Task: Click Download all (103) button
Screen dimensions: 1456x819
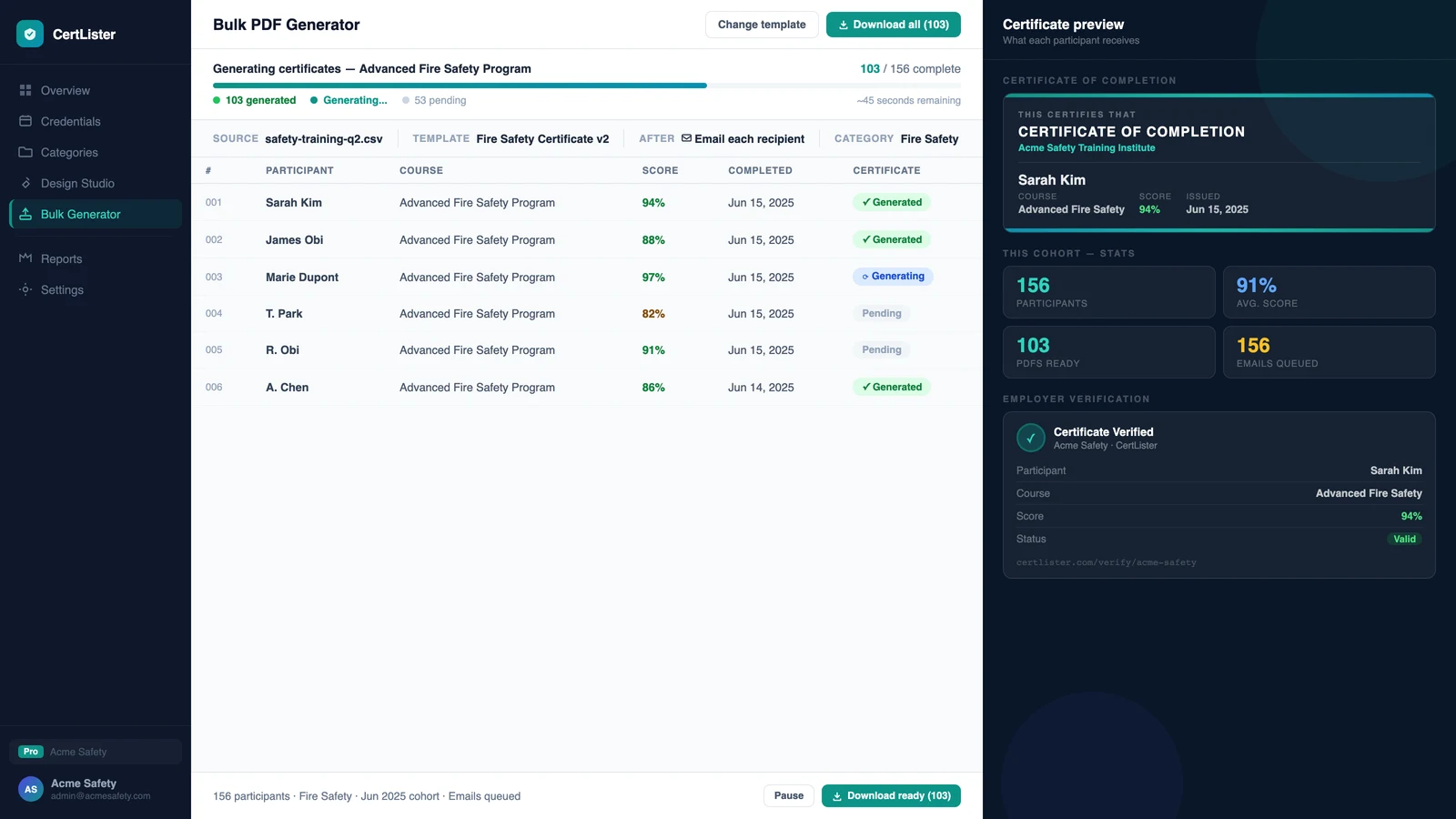Action: [894, 25]
